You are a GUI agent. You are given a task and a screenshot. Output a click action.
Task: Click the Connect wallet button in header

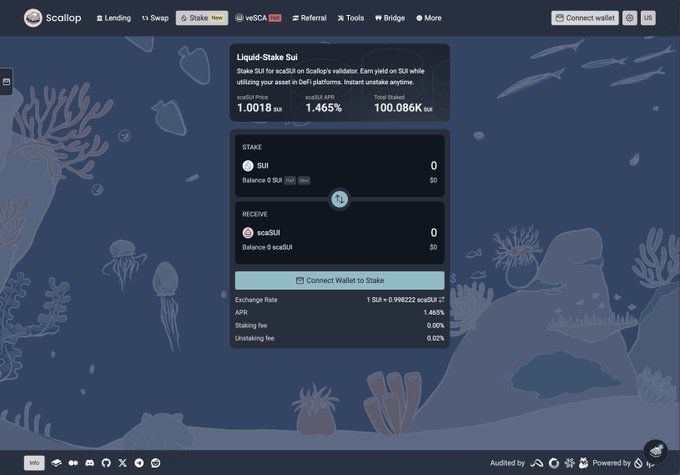point(585,18)
